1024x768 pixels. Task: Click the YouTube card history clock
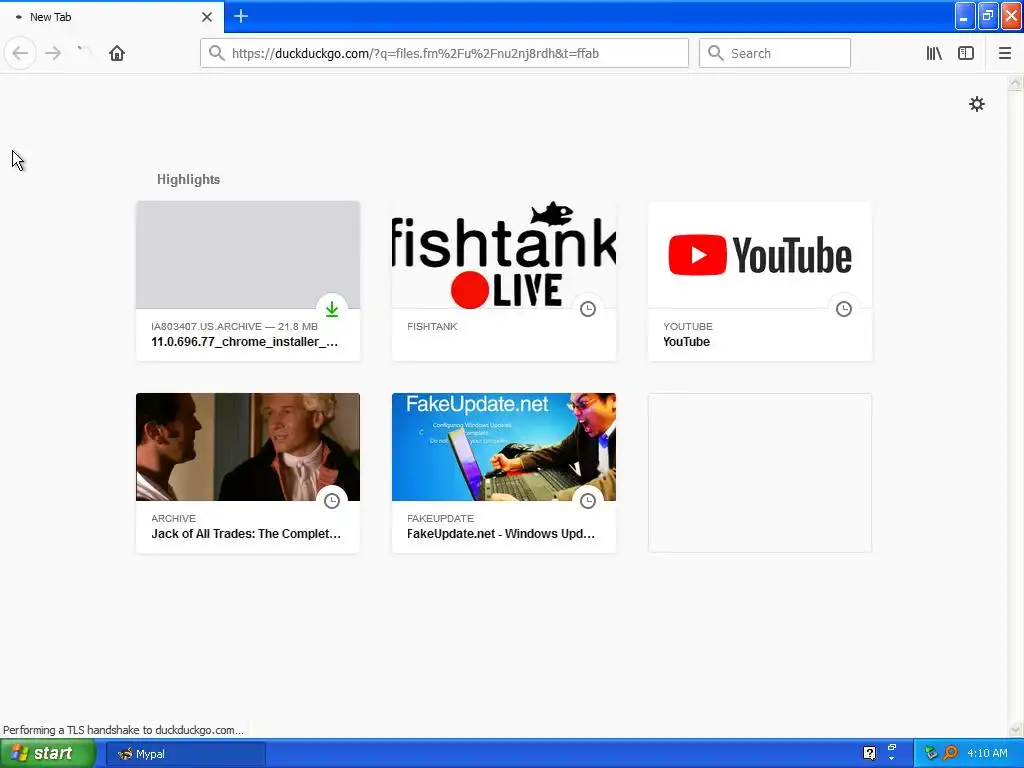[x=844, y=309]
